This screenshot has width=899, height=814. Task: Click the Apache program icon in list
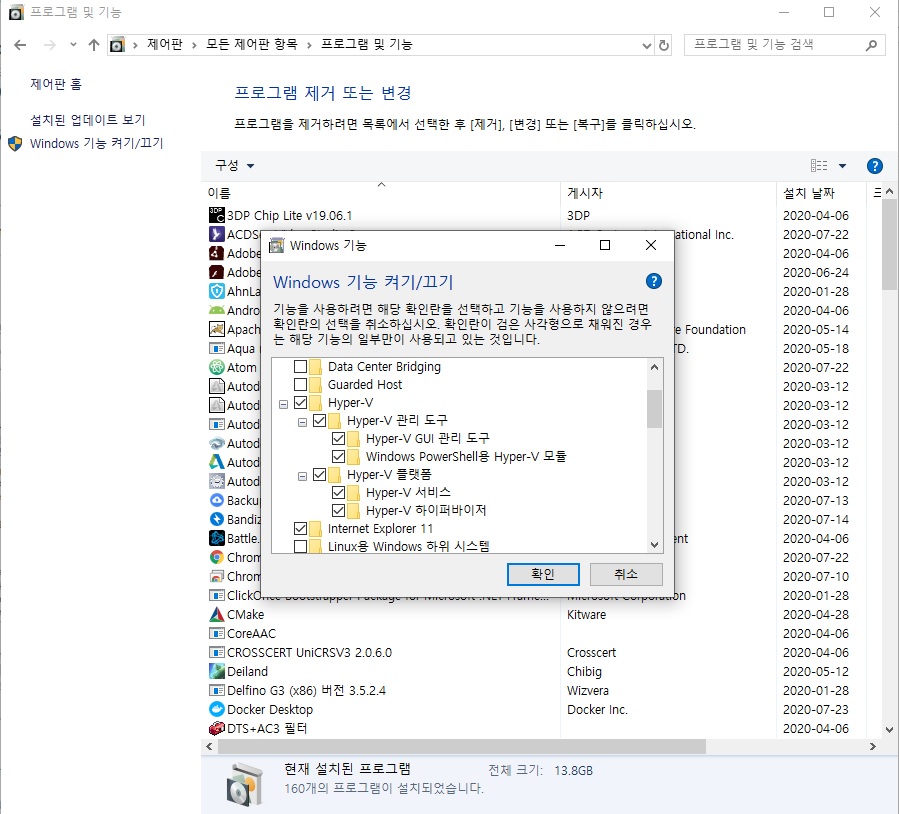[216, 329]
